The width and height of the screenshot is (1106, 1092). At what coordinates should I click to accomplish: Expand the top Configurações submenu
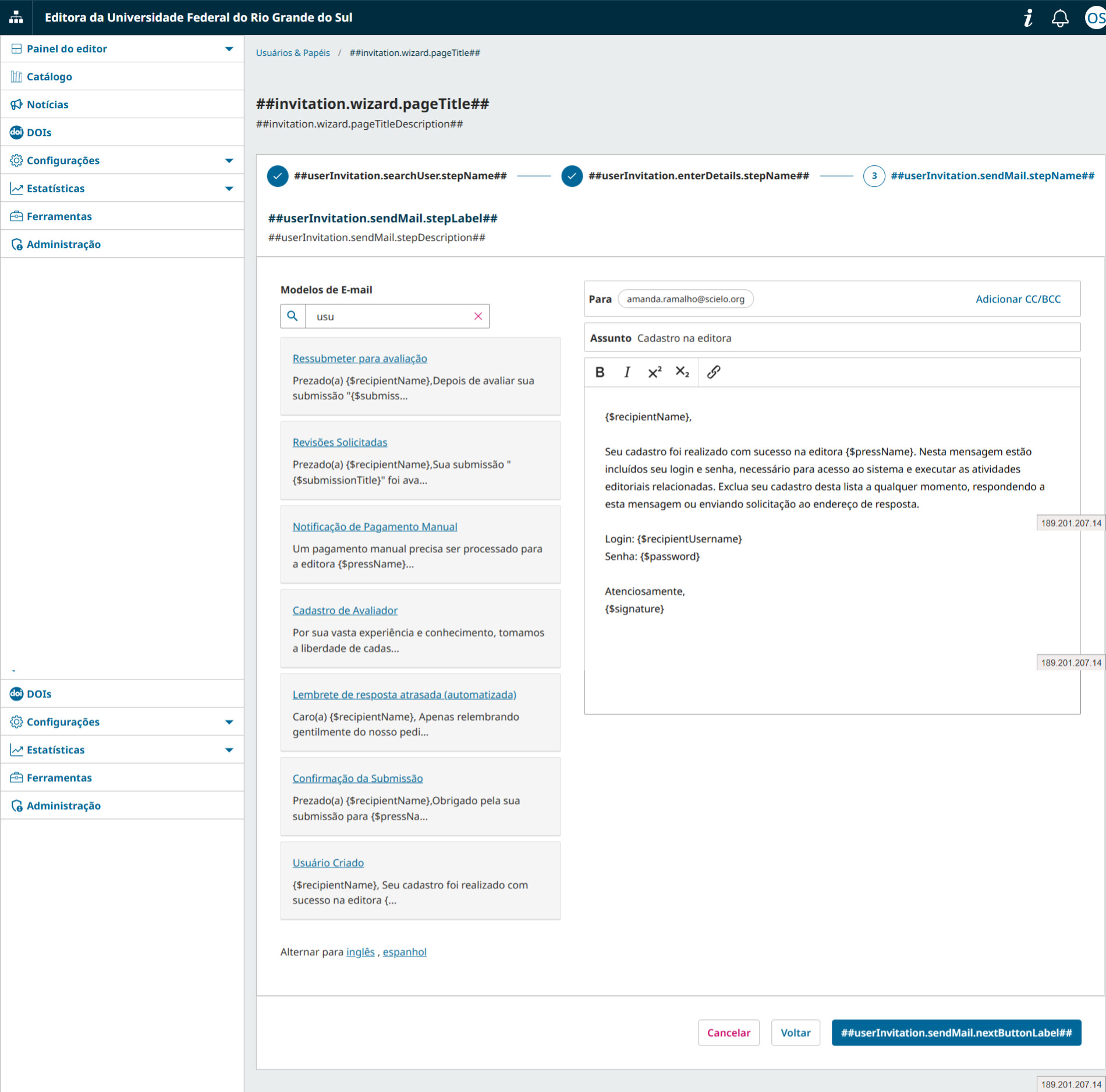click(x=229, y=161)
